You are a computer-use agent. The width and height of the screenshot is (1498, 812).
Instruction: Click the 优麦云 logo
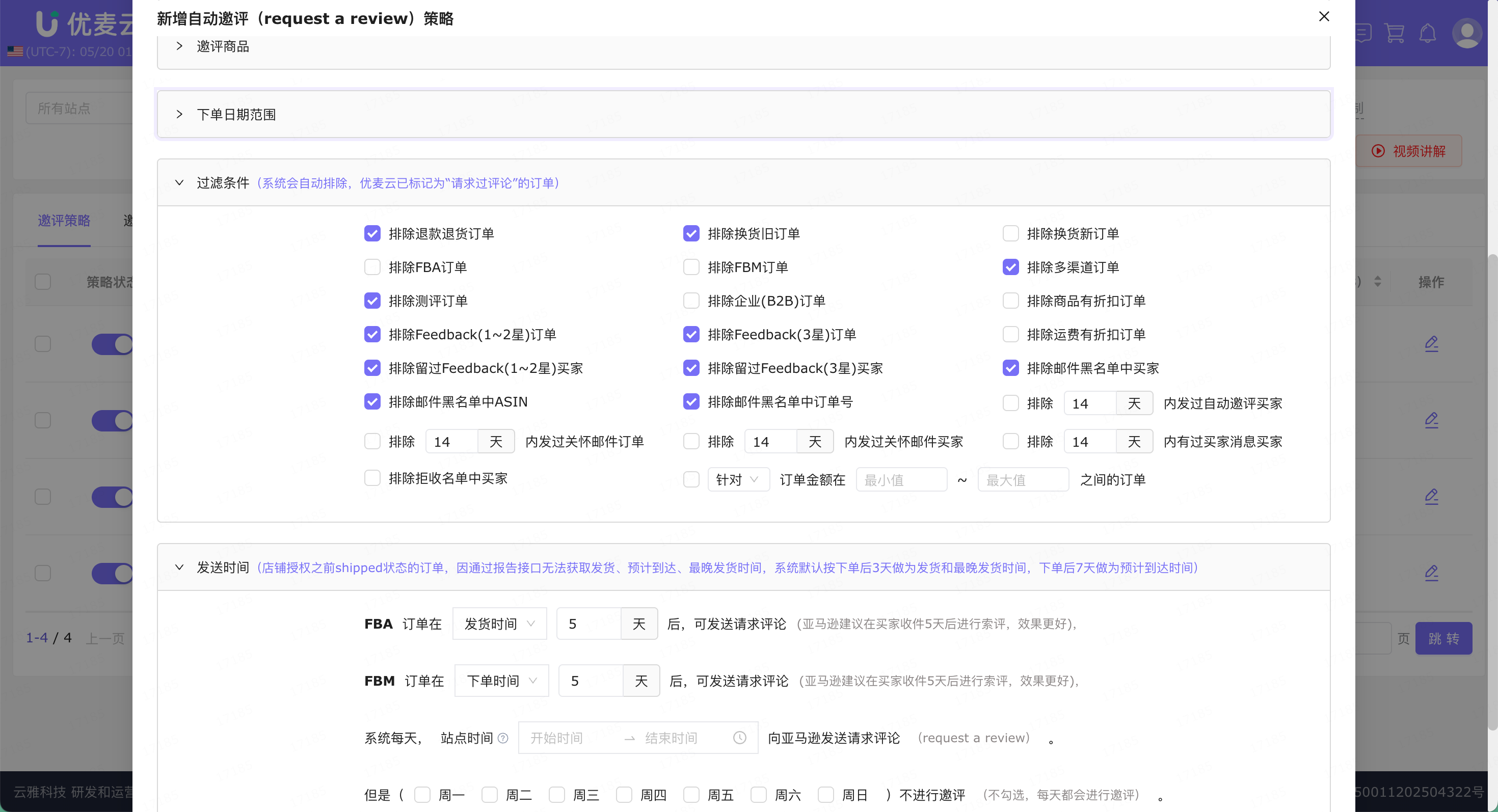84,24
